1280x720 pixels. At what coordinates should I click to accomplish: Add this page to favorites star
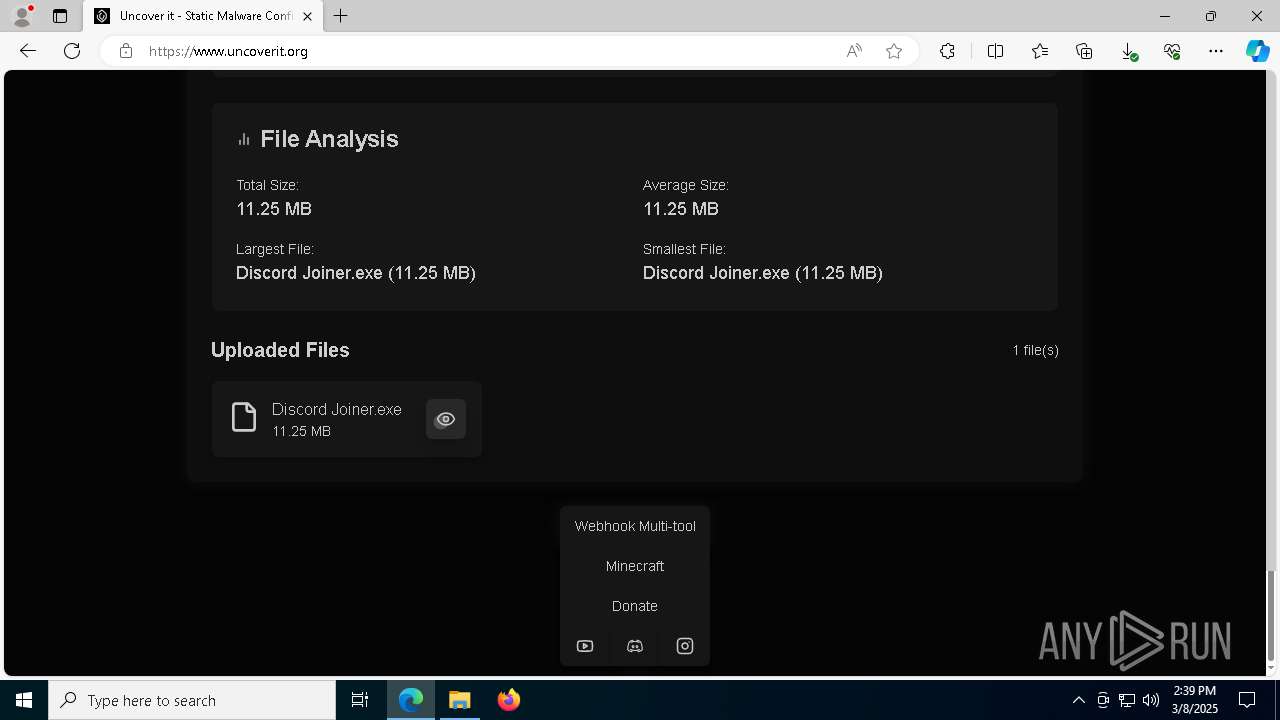[894, 51]
